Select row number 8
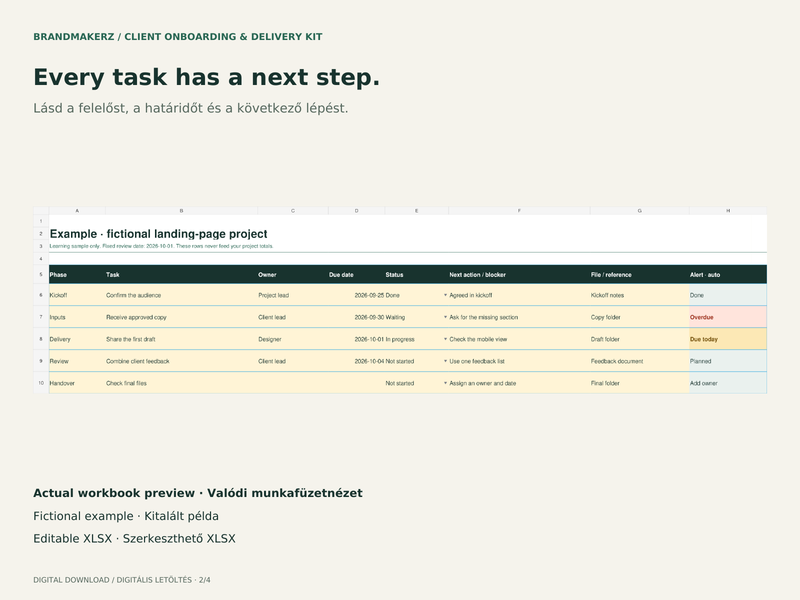Image resolution: width=800 pixels, height=600 pixels. (41, 339)
